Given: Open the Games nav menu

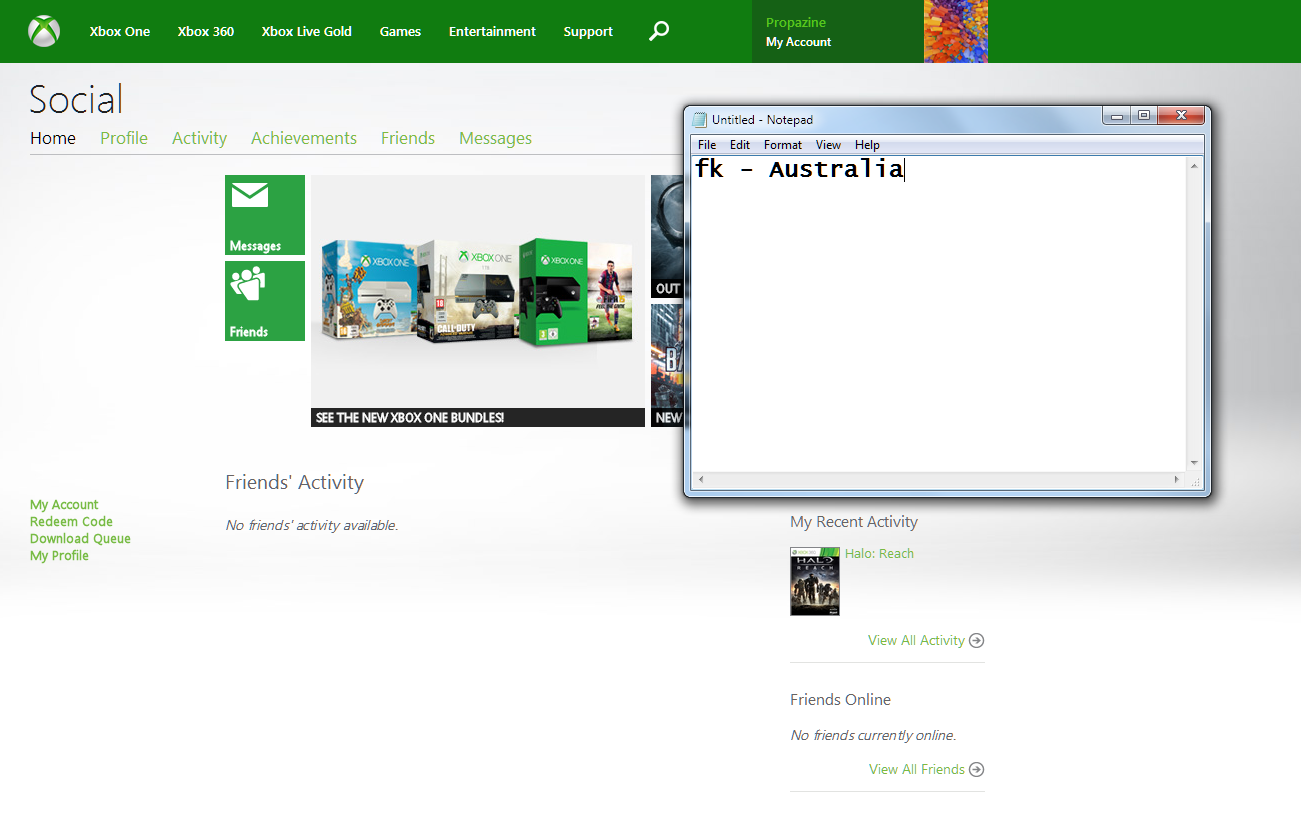Looking at the screenshot, I should [x=400, y=31].
